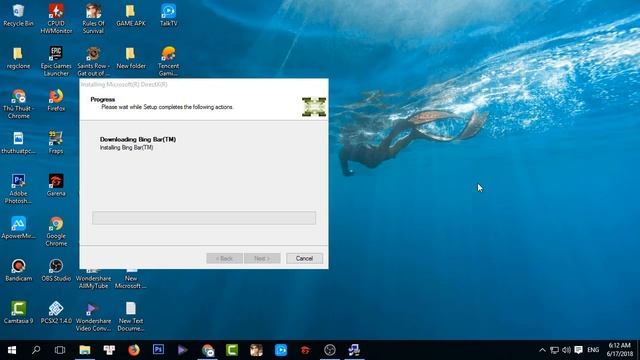Open the Recycle Bin desktop icon

pyautogui.click(x=18, y=16)
